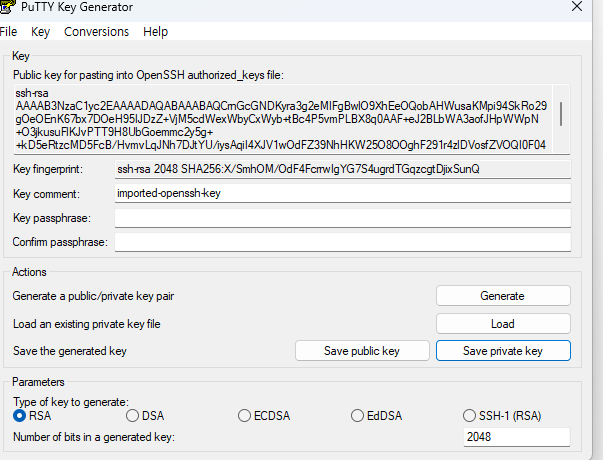Click the 'ssh-rsa' first line of key
Viewport: 603px width, 460px height.
pyautogui.click(x=32, y=93)
